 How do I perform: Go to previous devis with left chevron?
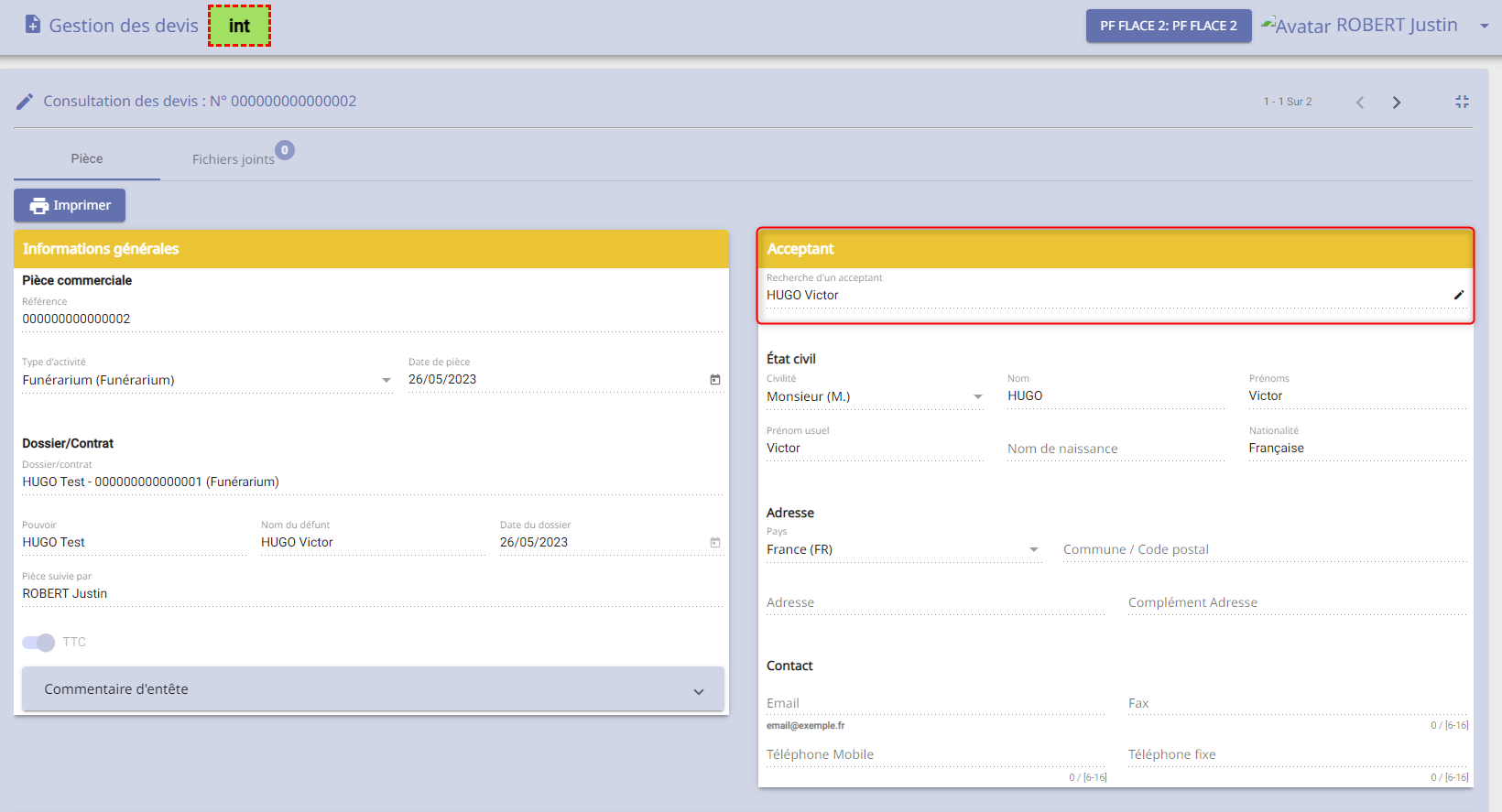1360,103
